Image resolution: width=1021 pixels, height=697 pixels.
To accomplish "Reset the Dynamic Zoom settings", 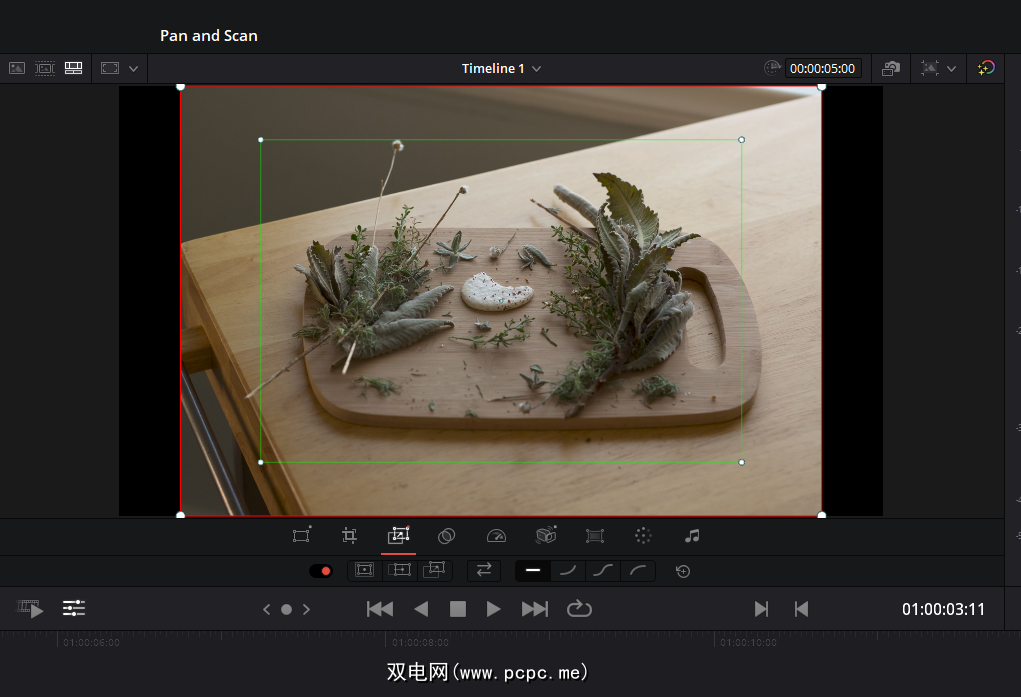I will click(x=683, y=571).
